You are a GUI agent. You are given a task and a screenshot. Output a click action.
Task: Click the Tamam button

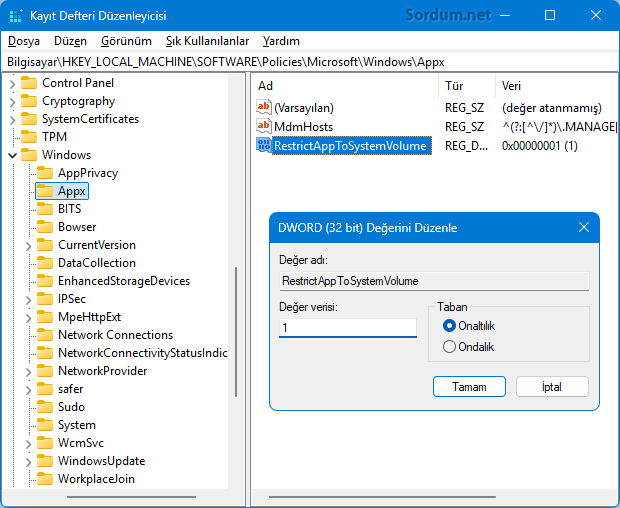pos(469,387)
